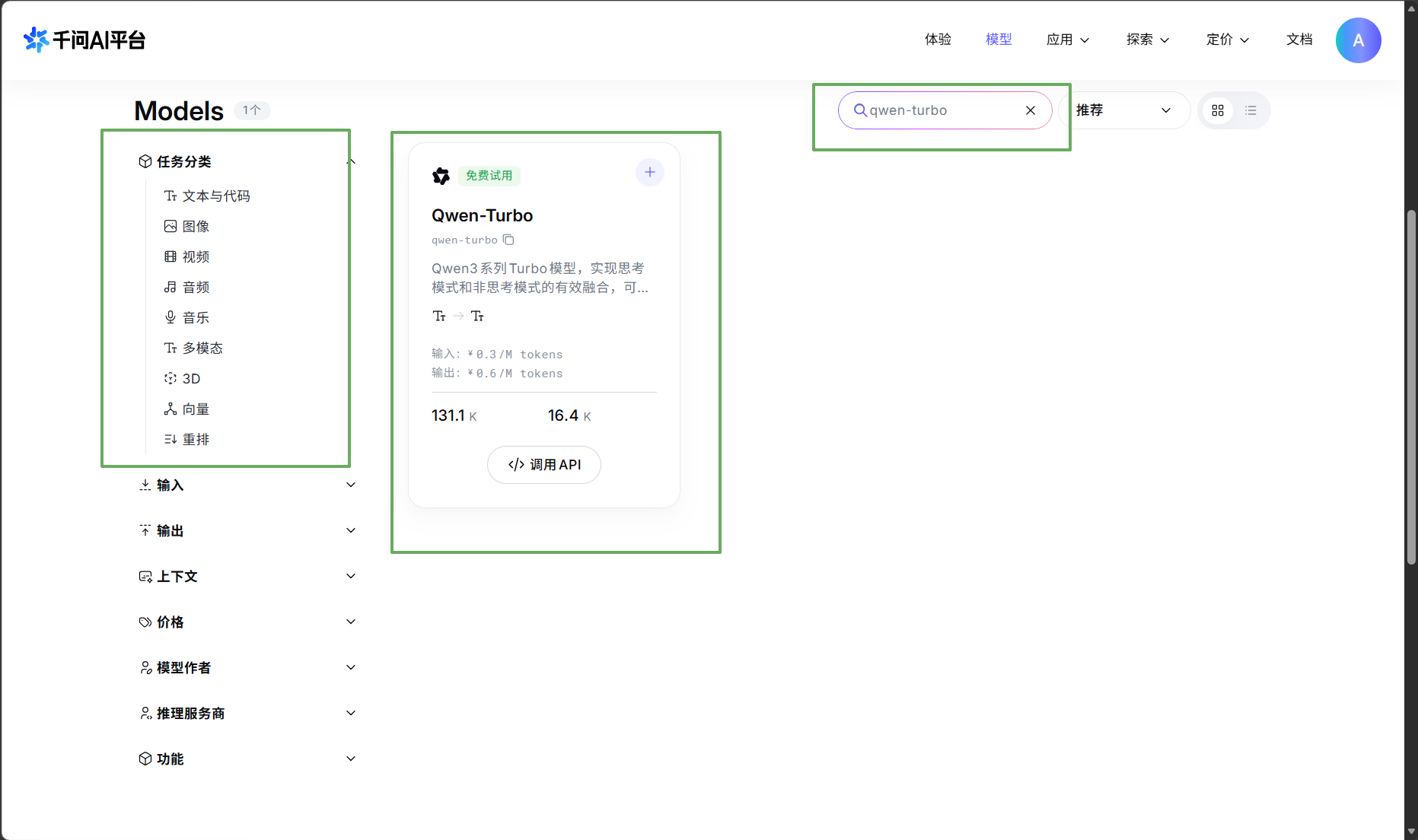Open the user avatar menu
1418x840 pixels.
[1358, 40]
